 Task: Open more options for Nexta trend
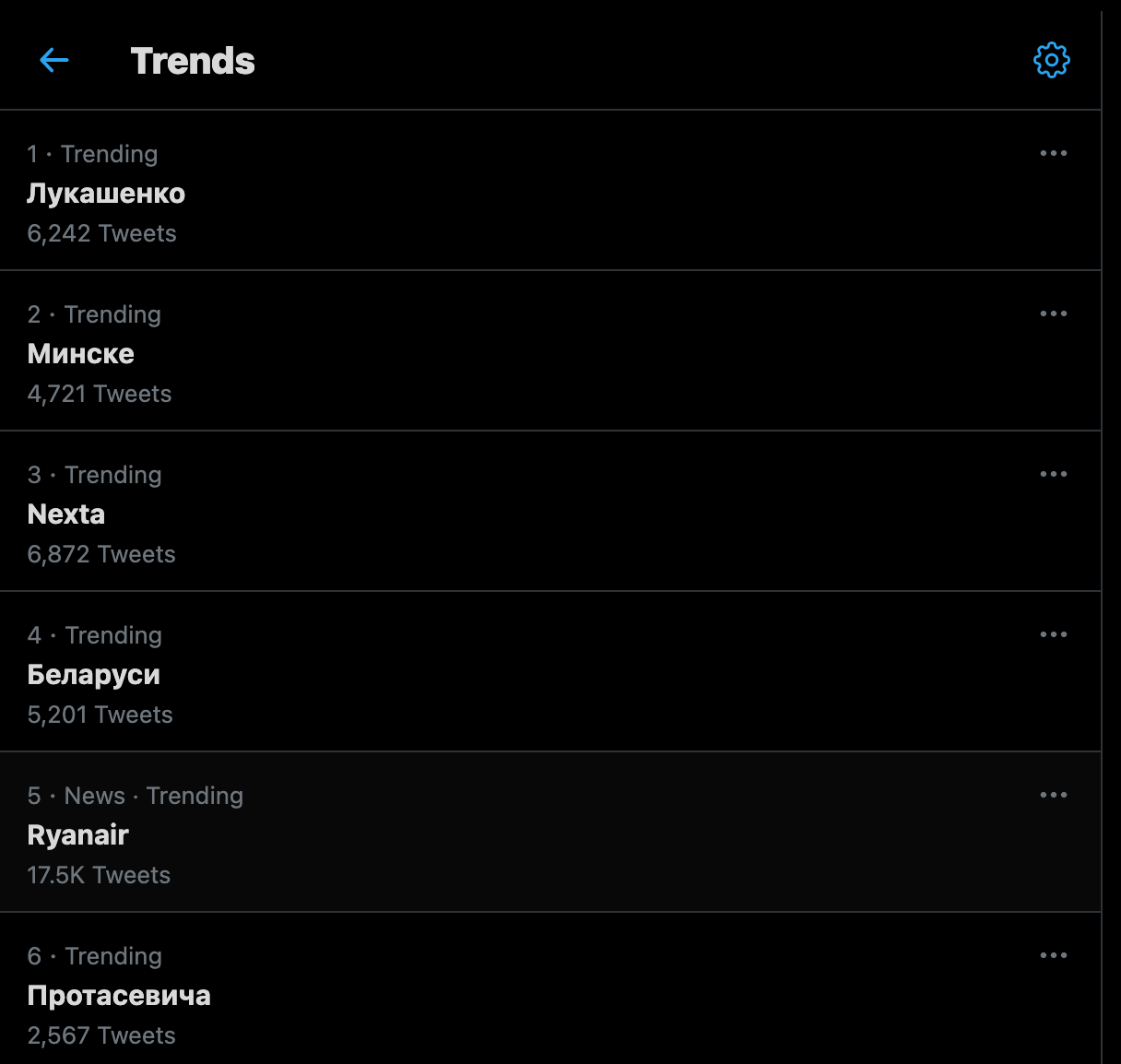(x=1053, y=474)
